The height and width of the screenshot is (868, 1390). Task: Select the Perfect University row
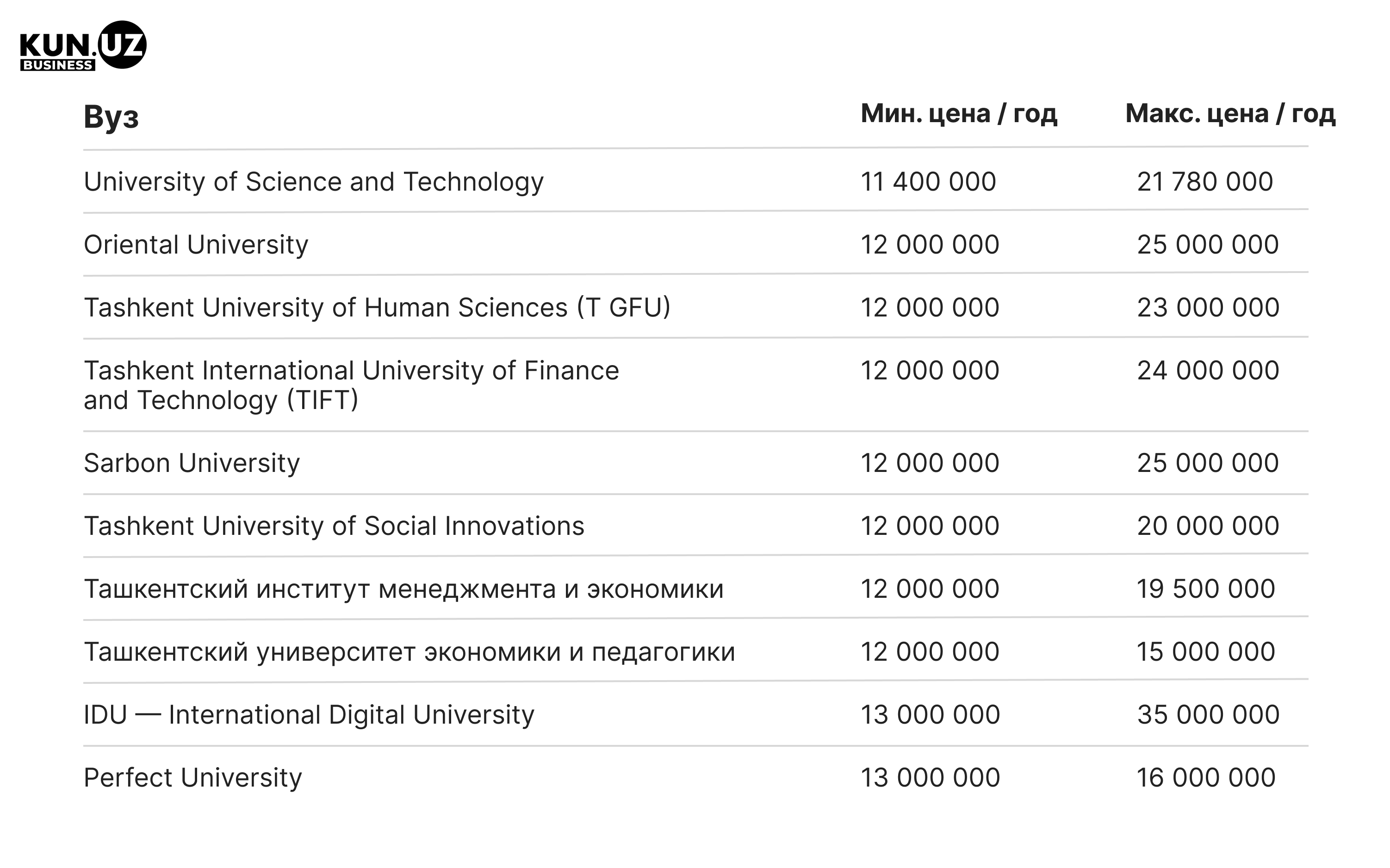click(695, 778)
